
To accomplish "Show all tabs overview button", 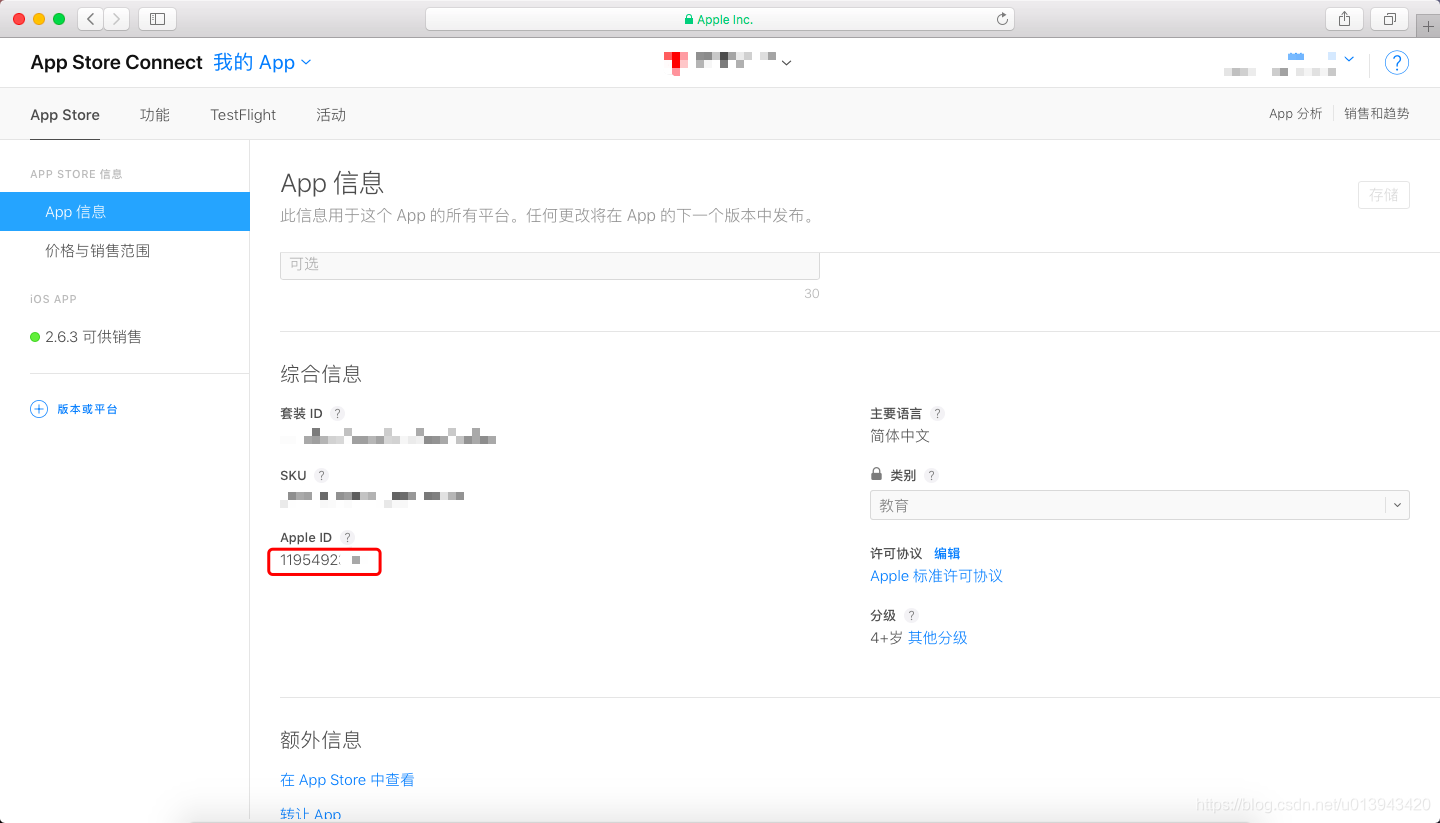I will 1389,18.
